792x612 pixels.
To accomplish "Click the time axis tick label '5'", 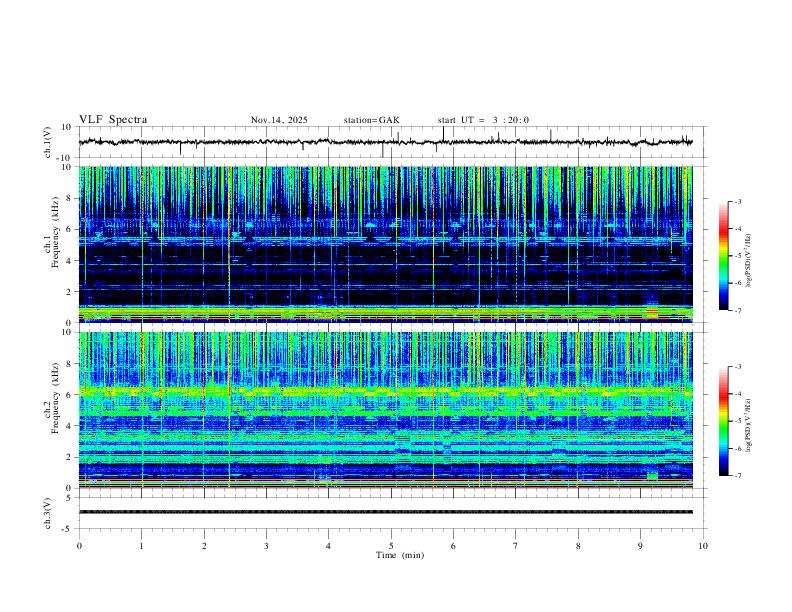I will (x=391, y=546).
